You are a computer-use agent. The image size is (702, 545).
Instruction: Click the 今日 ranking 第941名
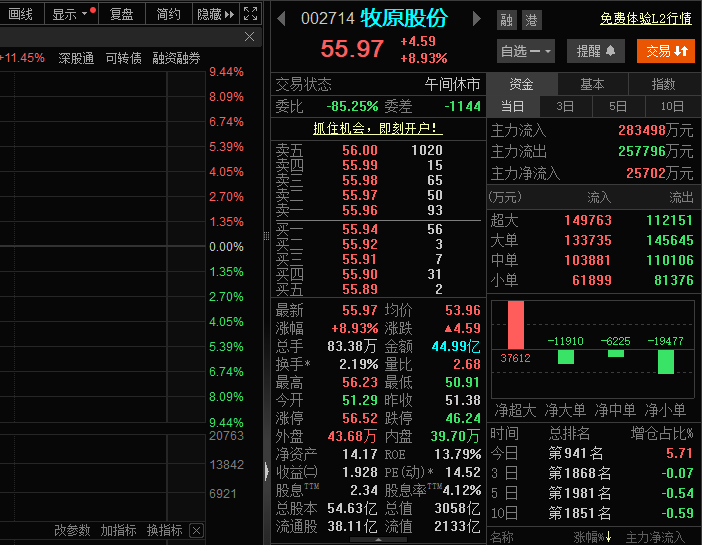coord(576,453)
